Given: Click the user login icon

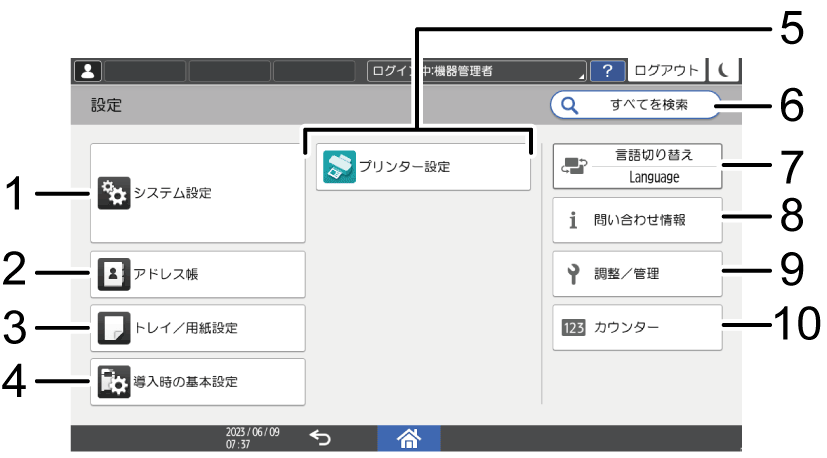Looking at the screenshot, I should tap(88, 71).
